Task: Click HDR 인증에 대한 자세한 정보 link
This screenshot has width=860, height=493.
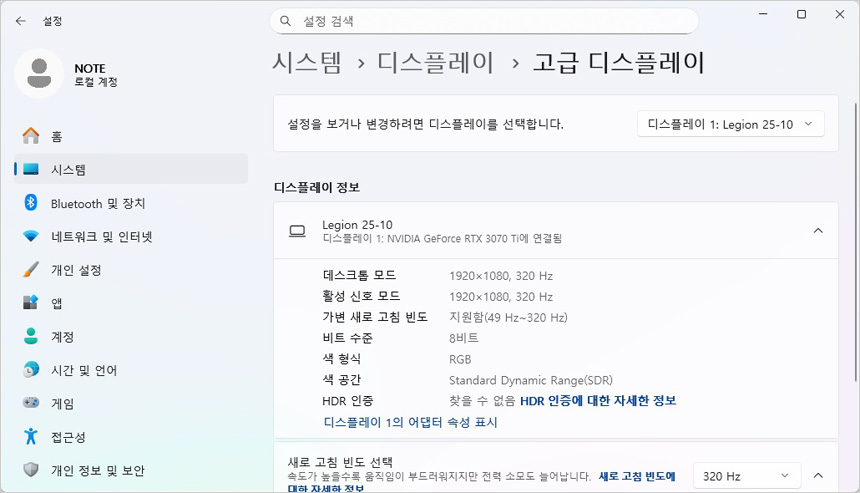Action: click(598, 400)
